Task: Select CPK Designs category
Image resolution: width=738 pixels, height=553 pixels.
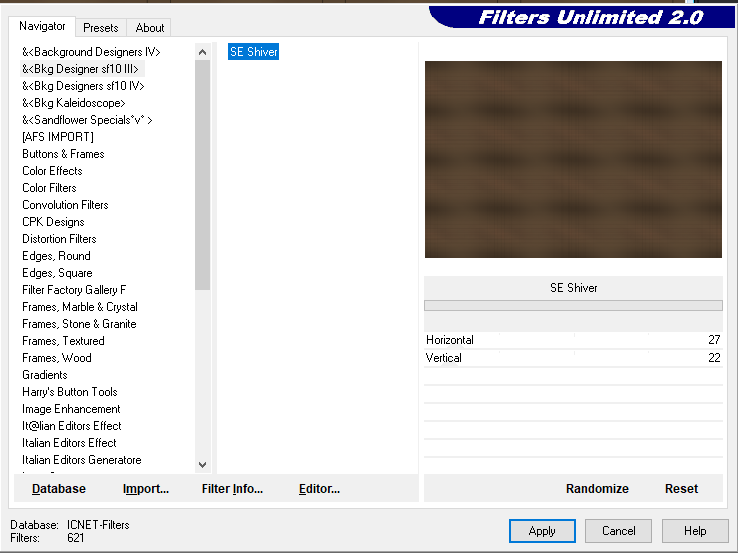Action: coord(53,222)
